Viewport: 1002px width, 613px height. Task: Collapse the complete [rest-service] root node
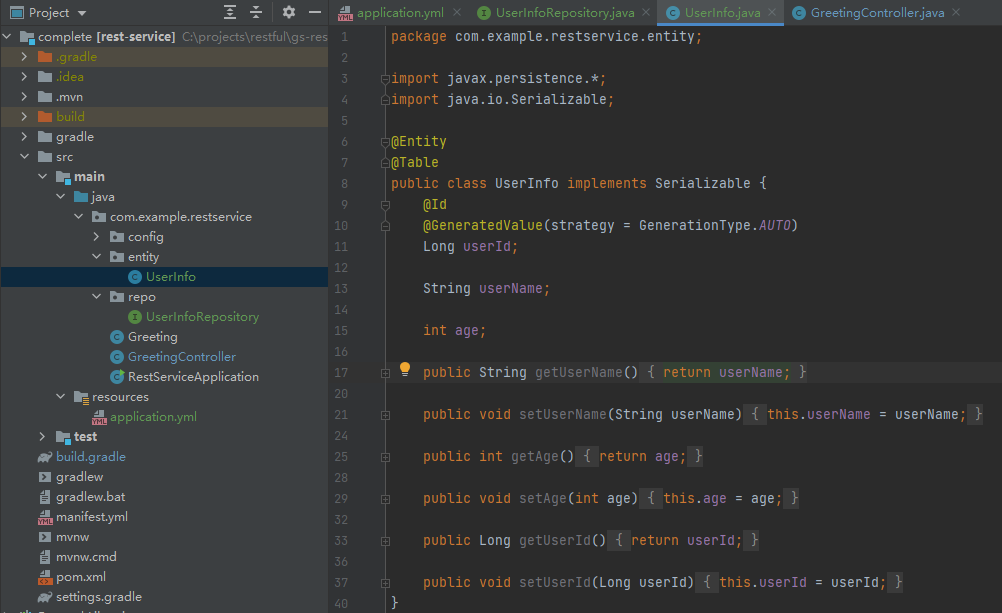click(7, 36)
